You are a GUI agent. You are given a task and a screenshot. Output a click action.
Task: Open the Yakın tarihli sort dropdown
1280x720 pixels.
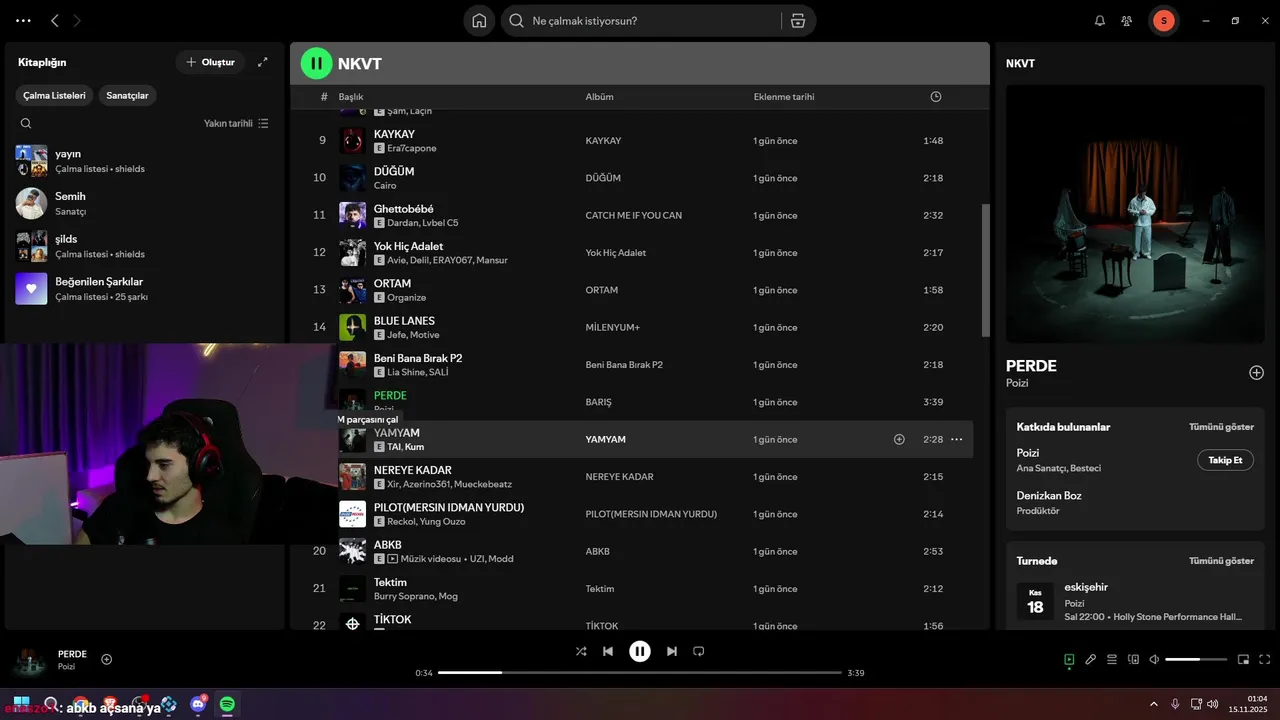[x=236, y=123]
